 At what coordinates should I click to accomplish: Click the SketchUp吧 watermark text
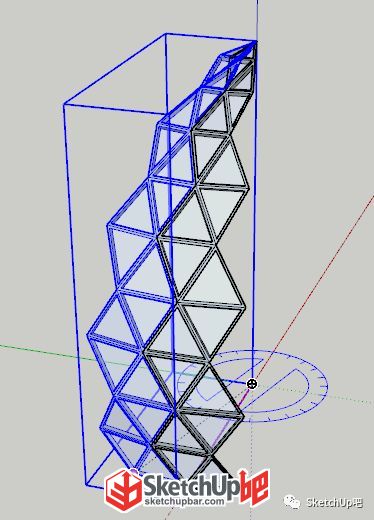(334, 502)
